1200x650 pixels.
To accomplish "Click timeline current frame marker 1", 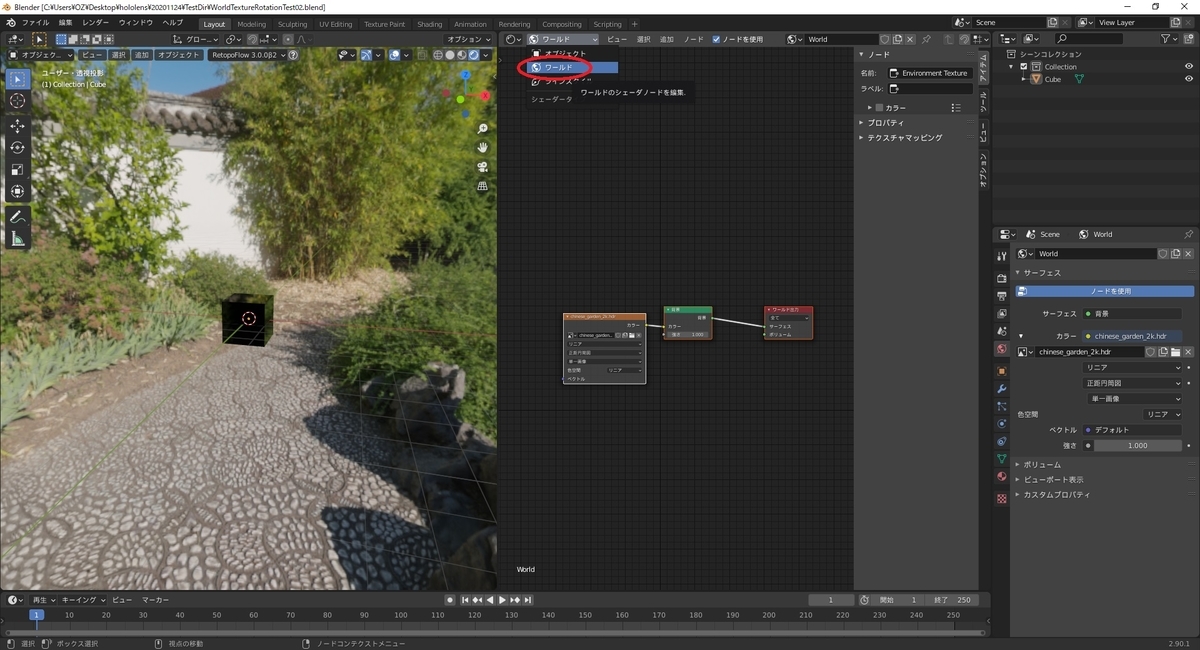I will tap(36, 615).
